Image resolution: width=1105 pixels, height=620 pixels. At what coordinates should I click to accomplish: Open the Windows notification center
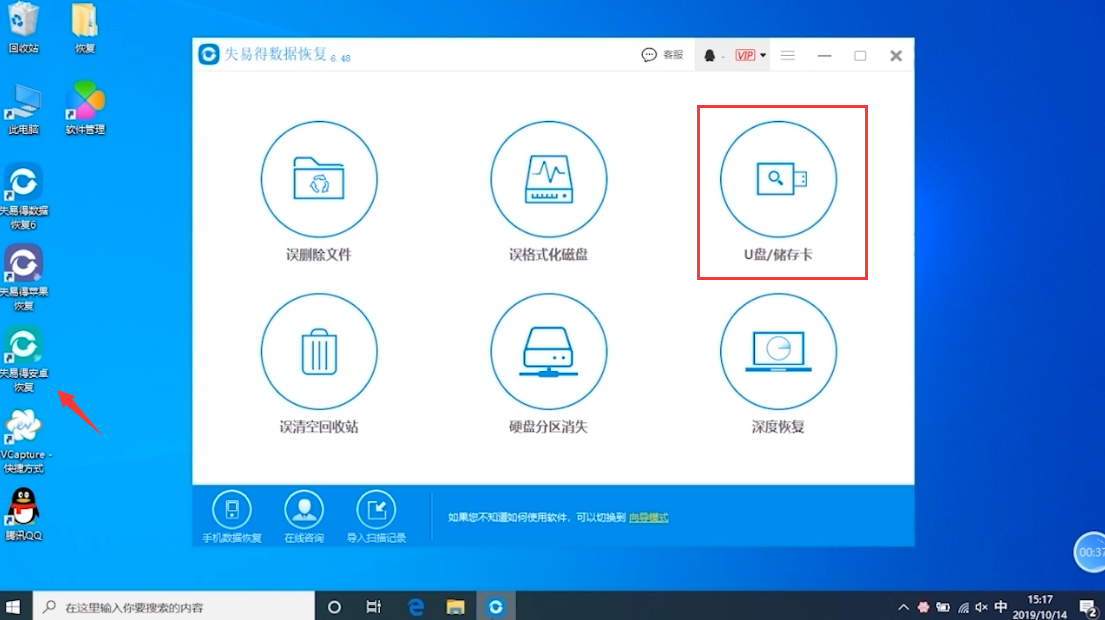click(x=1089, y=606)
